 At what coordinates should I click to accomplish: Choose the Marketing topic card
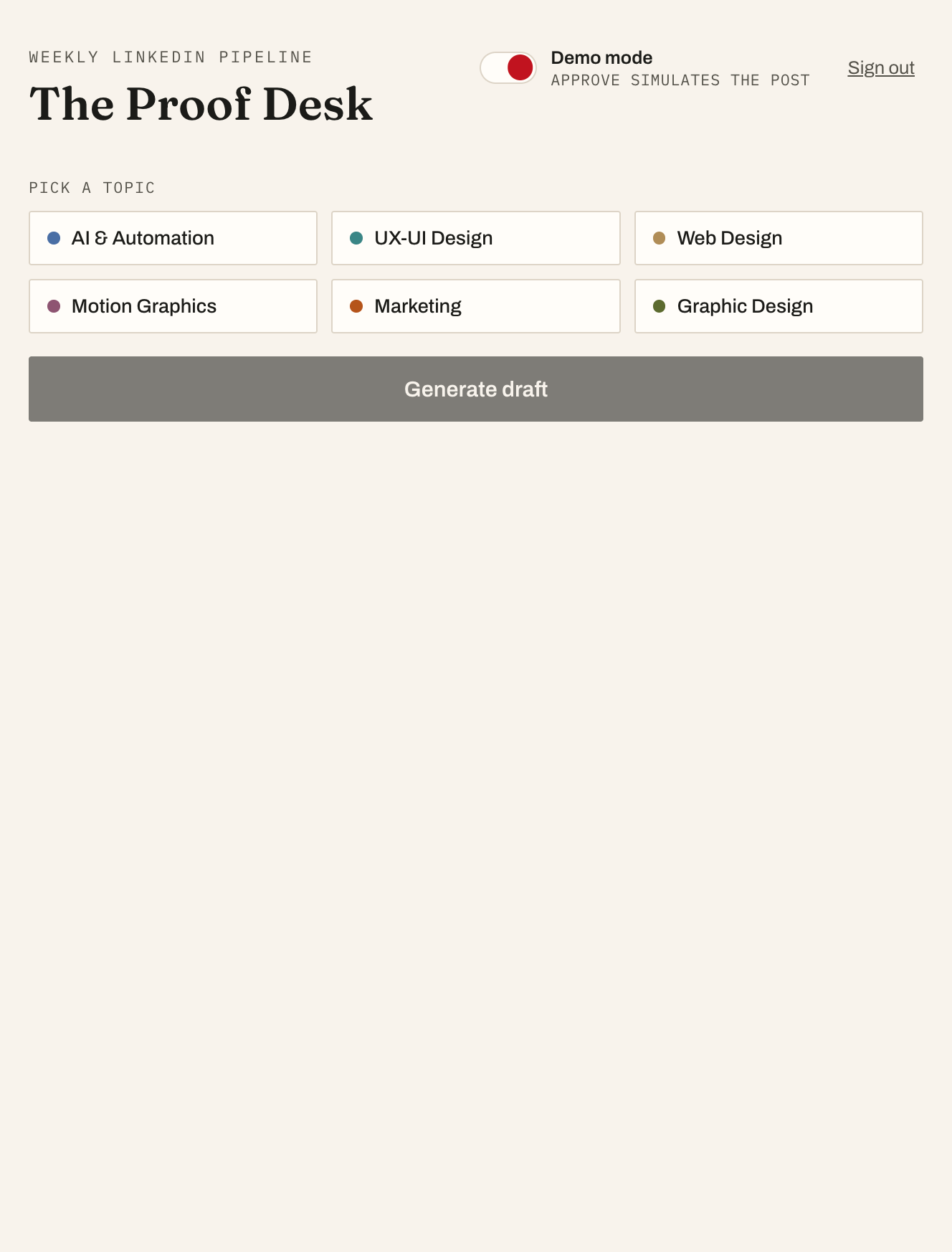point(476,306)
